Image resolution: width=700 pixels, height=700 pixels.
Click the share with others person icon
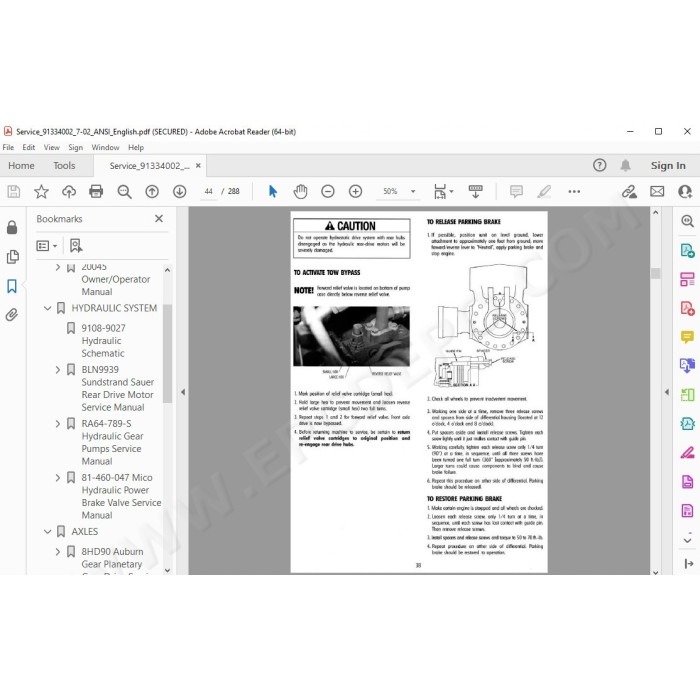684,192
